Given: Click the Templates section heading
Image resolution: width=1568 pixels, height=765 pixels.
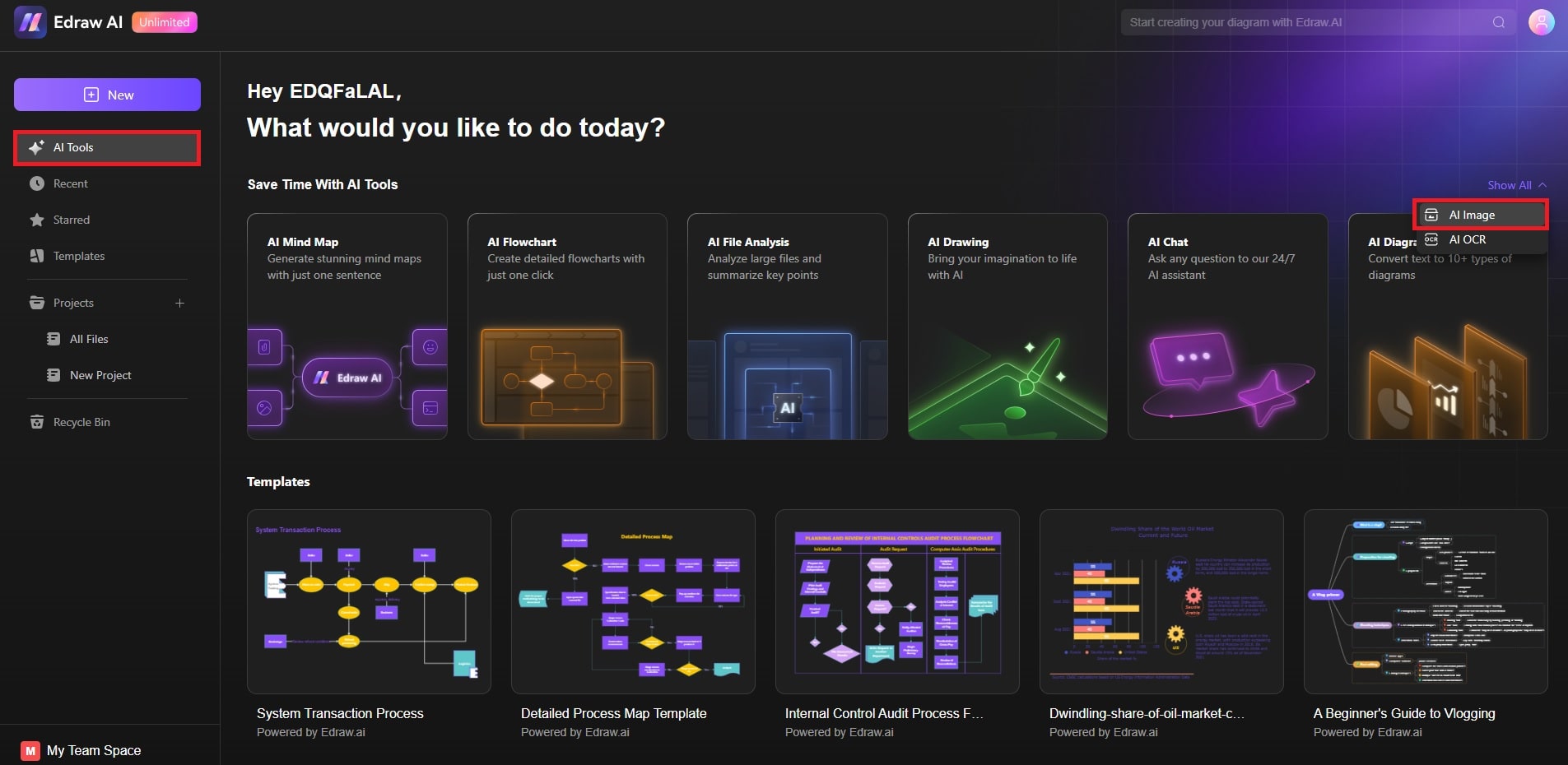Looking at the screenshot, I should pos(278,481).
